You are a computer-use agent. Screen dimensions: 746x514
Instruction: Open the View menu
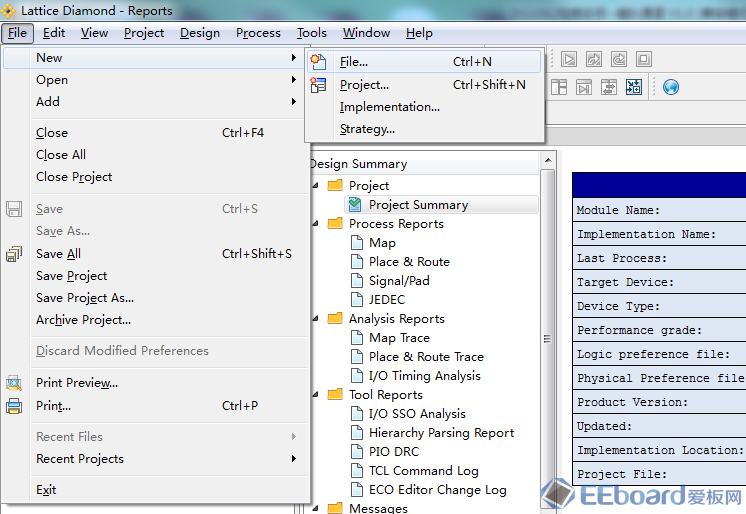tap(94, 33)
